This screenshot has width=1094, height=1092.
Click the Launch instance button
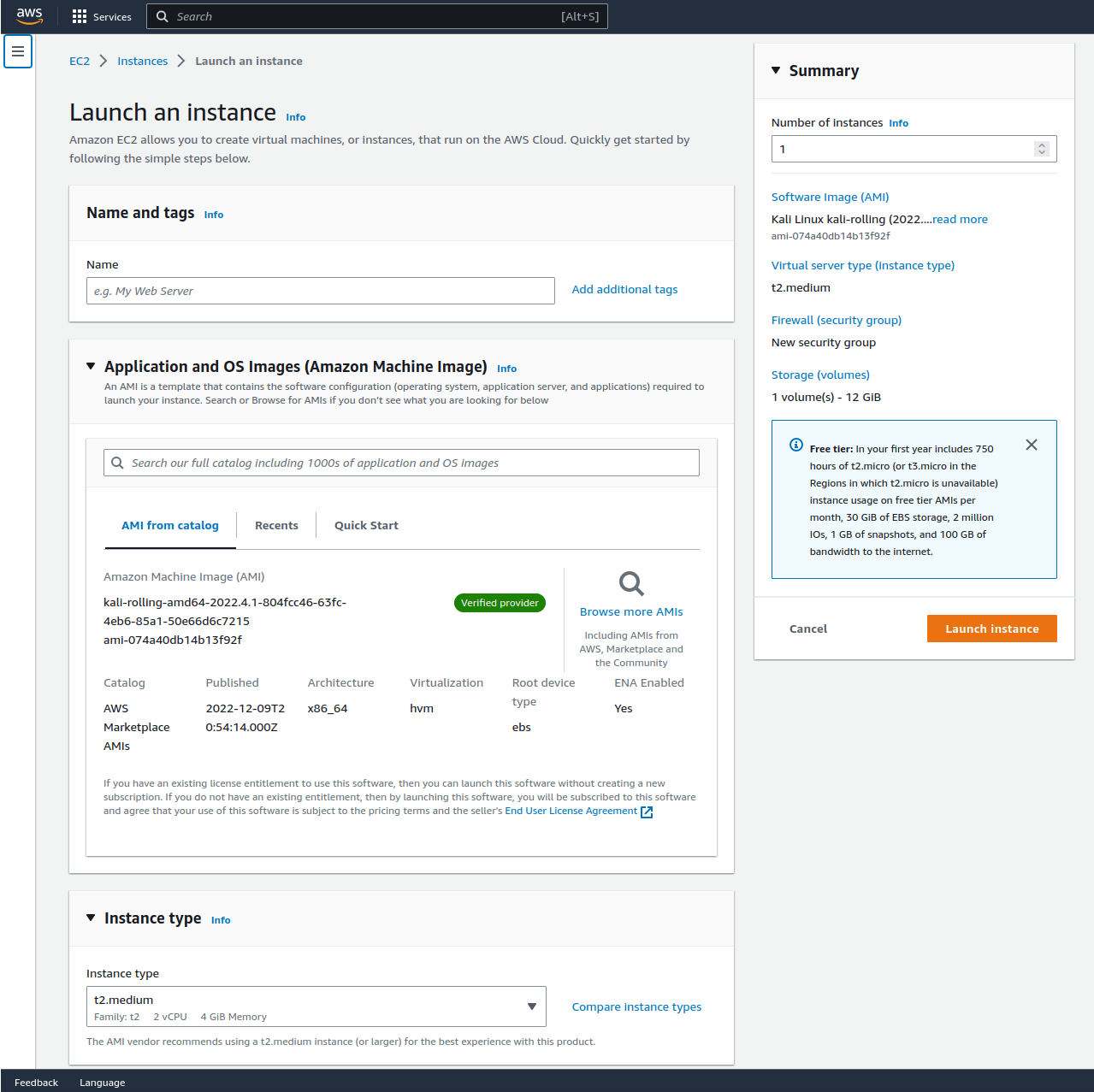pos(991,629)
